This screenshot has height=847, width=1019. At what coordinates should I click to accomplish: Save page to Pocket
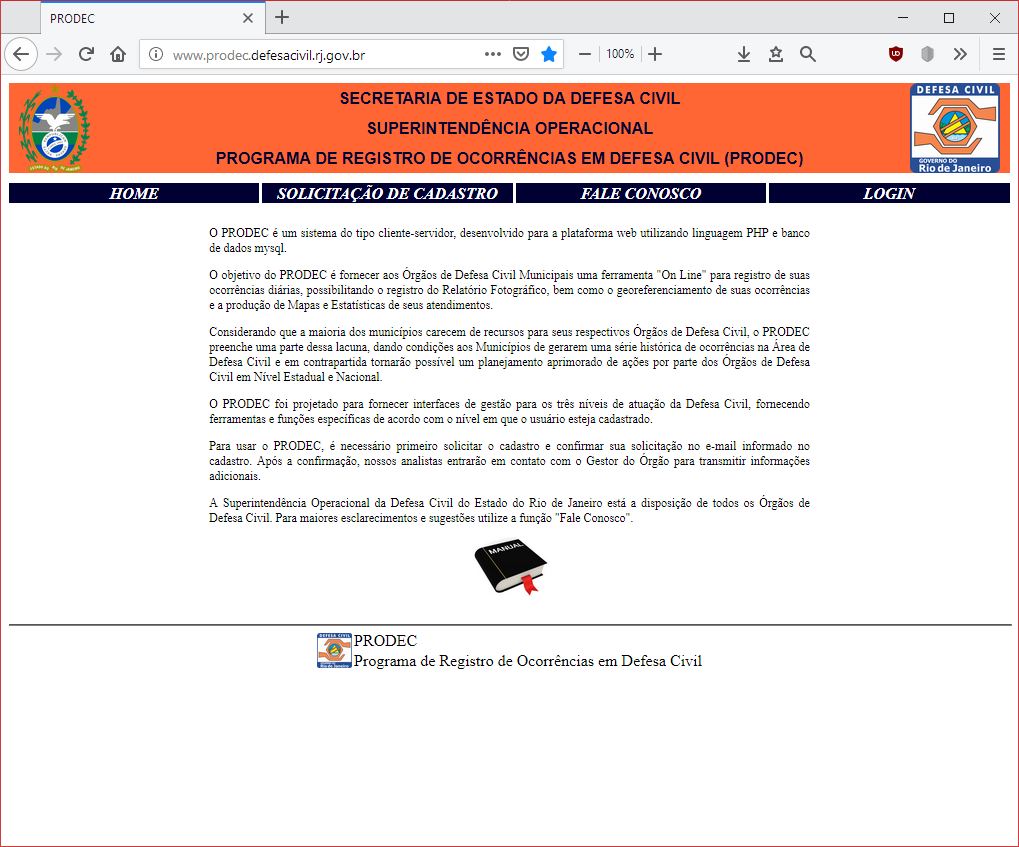521,55
